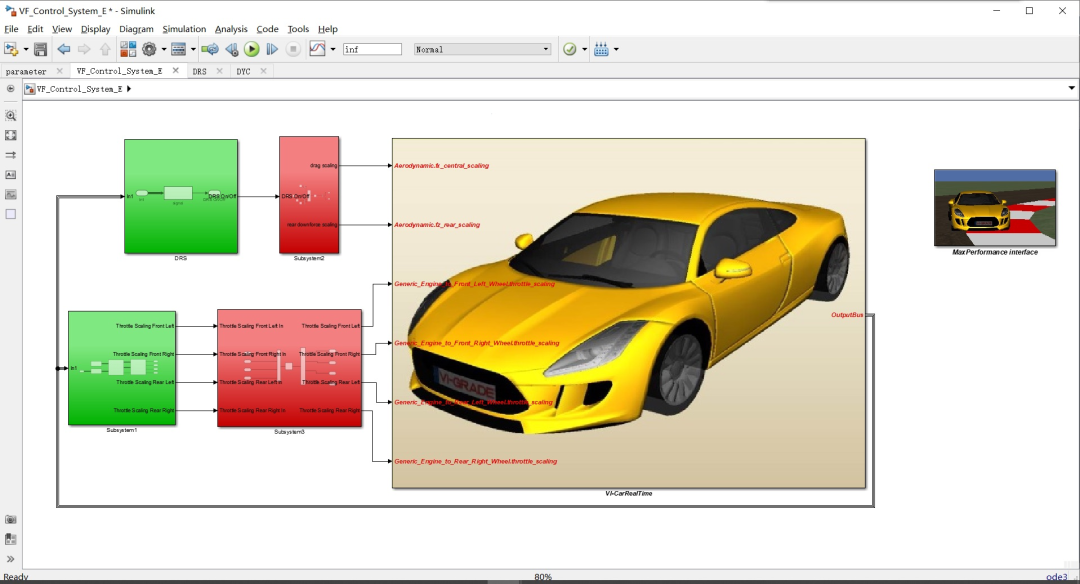
Task: Open the Simulation menu
Action: click(x=184, y=29)
